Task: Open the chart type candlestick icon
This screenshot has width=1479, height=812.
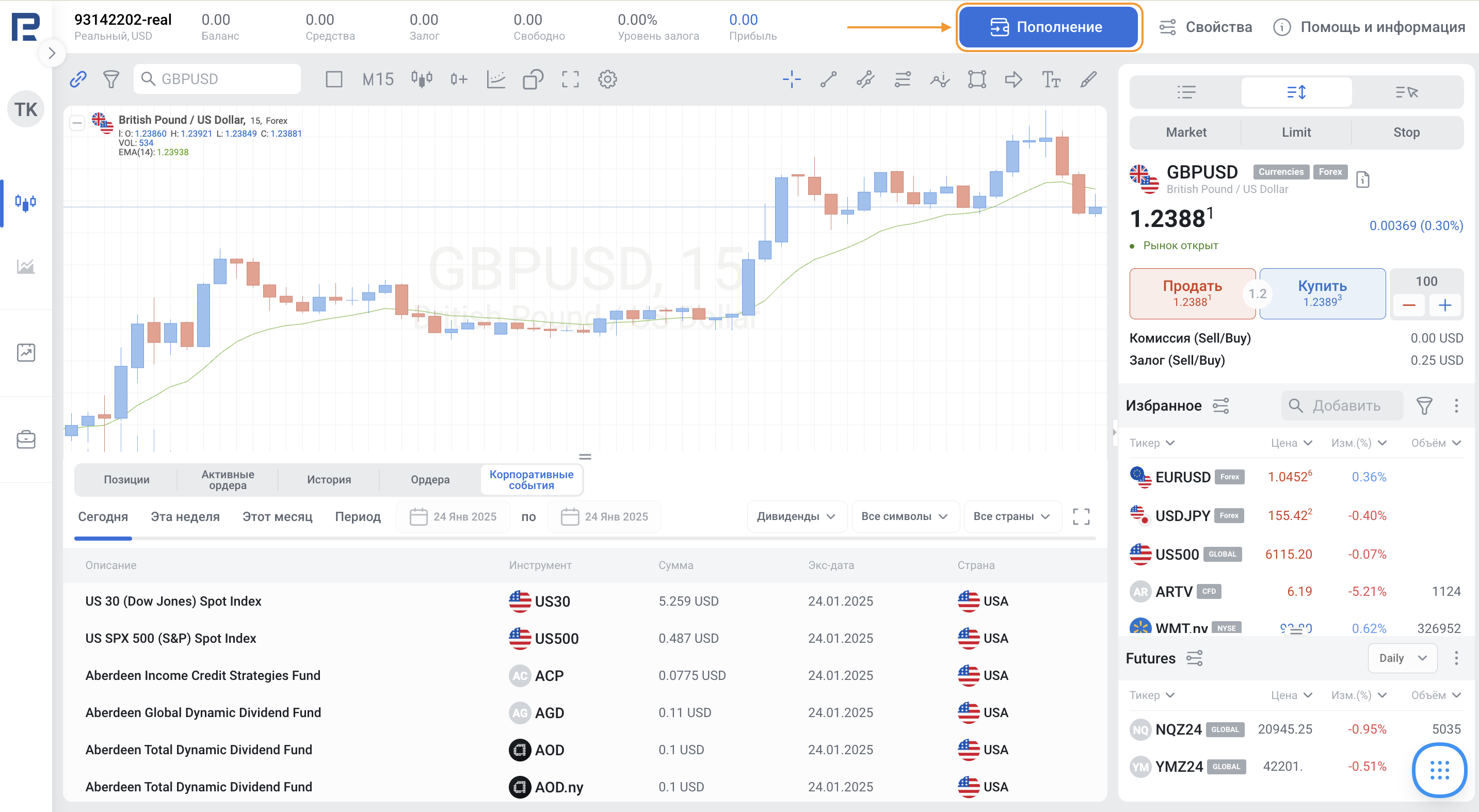Action: pyautogui.click(x=422, y=79)
